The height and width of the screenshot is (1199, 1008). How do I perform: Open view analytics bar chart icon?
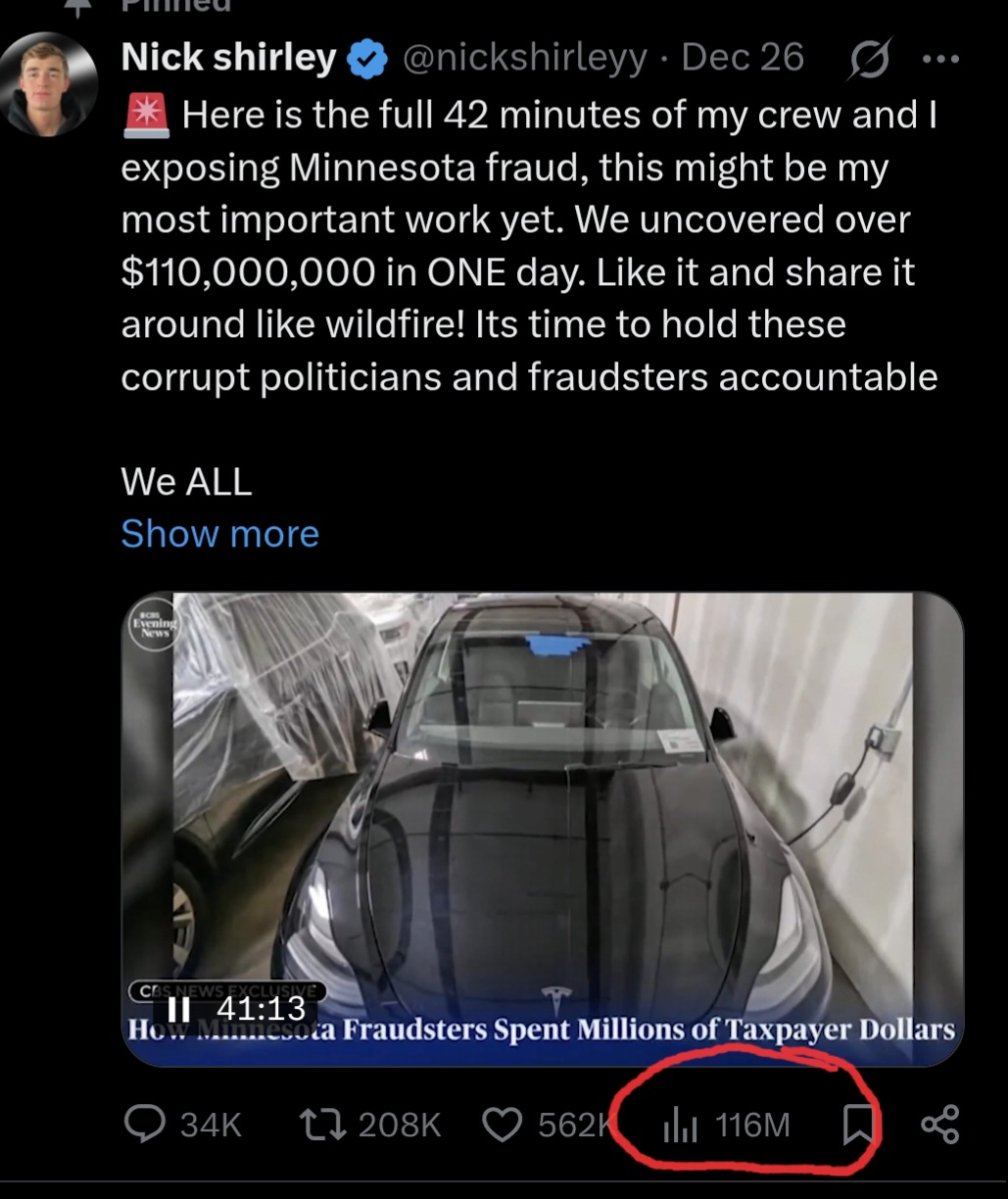680,1126
